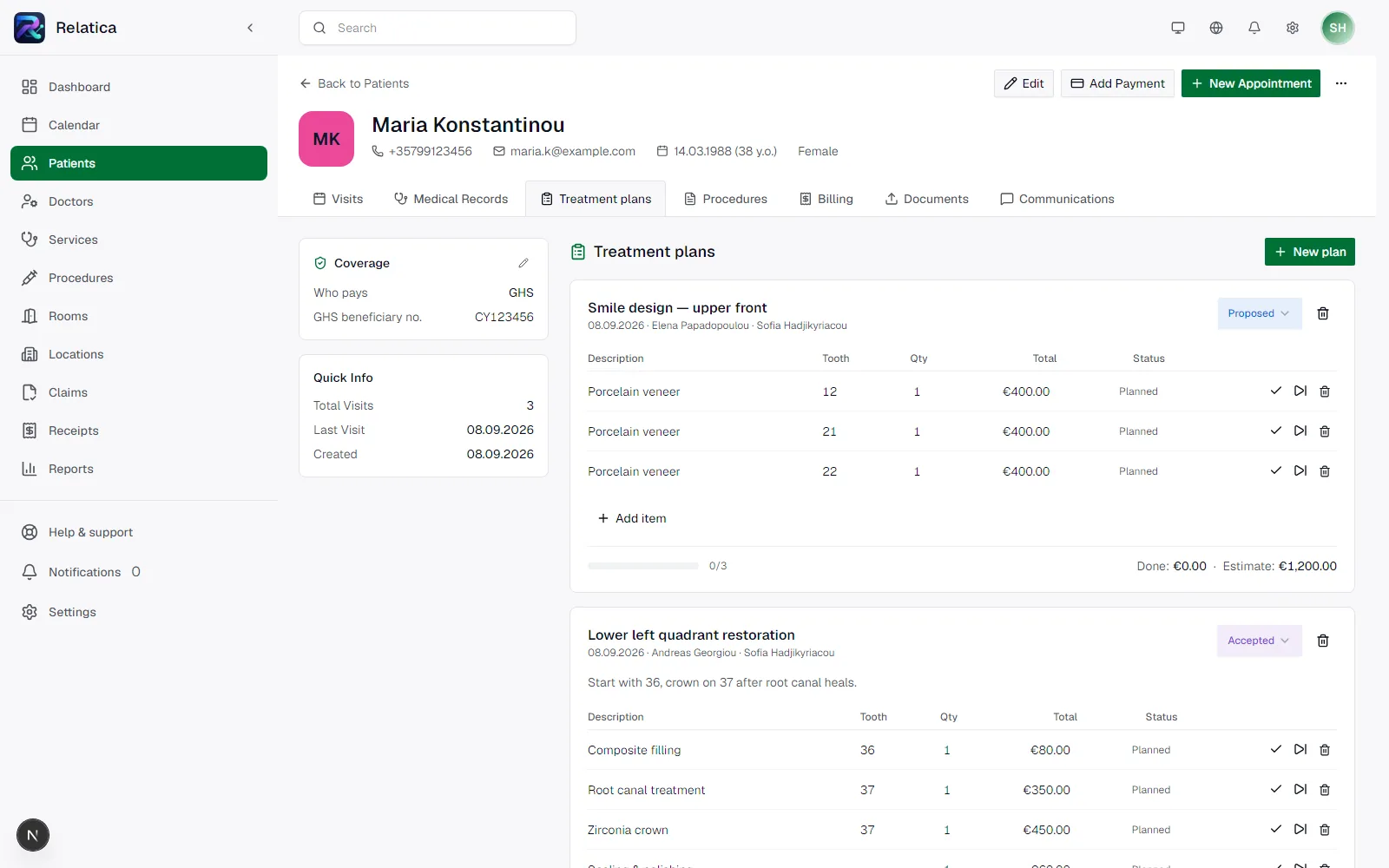Open Reports in the sidebar
Image resolution: width=1389 pixels, height=868 pixels.
coord(139,469)
